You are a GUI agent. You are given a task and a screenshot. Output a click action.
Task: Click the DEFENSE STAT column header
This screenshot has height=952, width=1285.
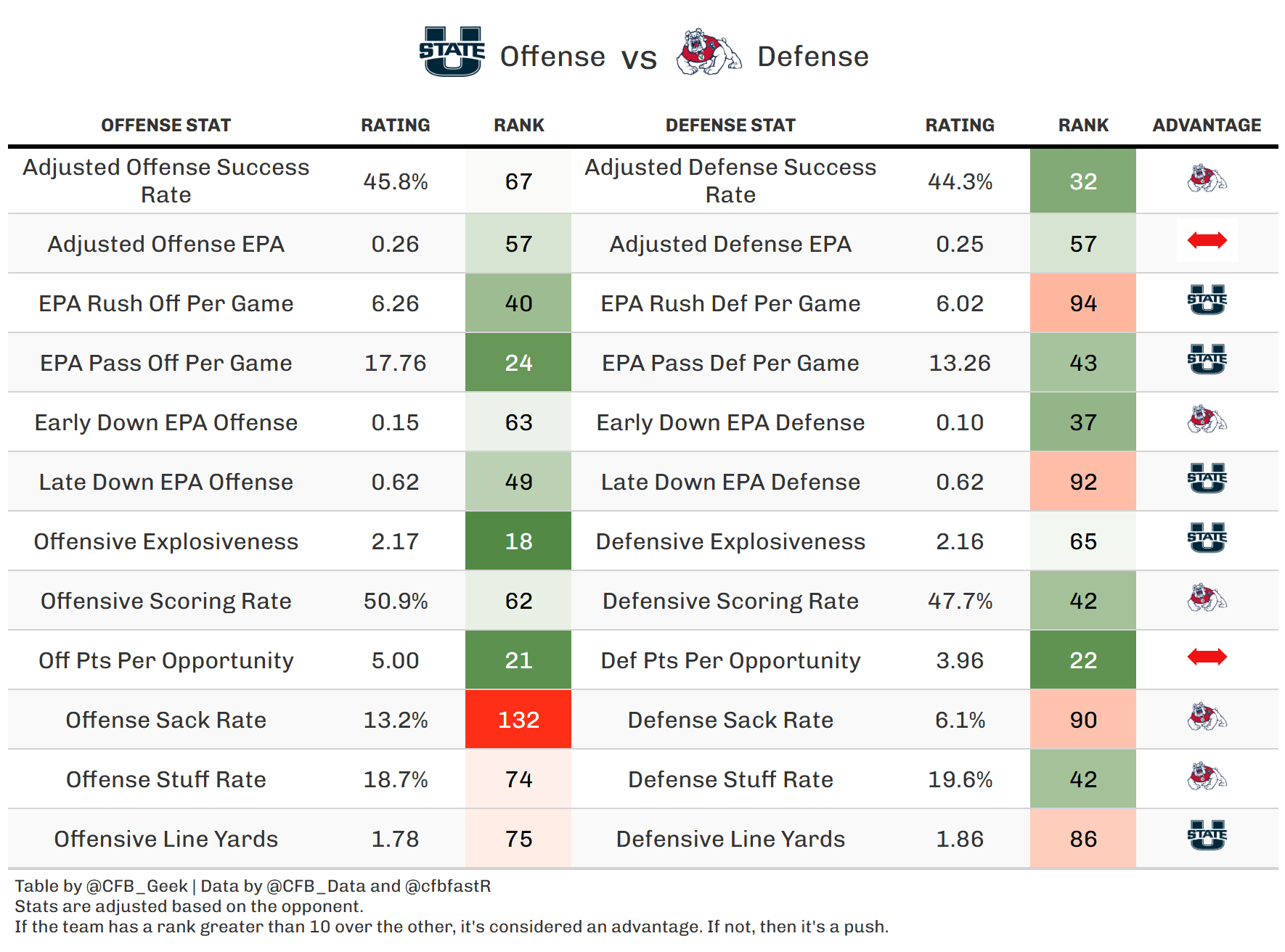click(730, 126)
